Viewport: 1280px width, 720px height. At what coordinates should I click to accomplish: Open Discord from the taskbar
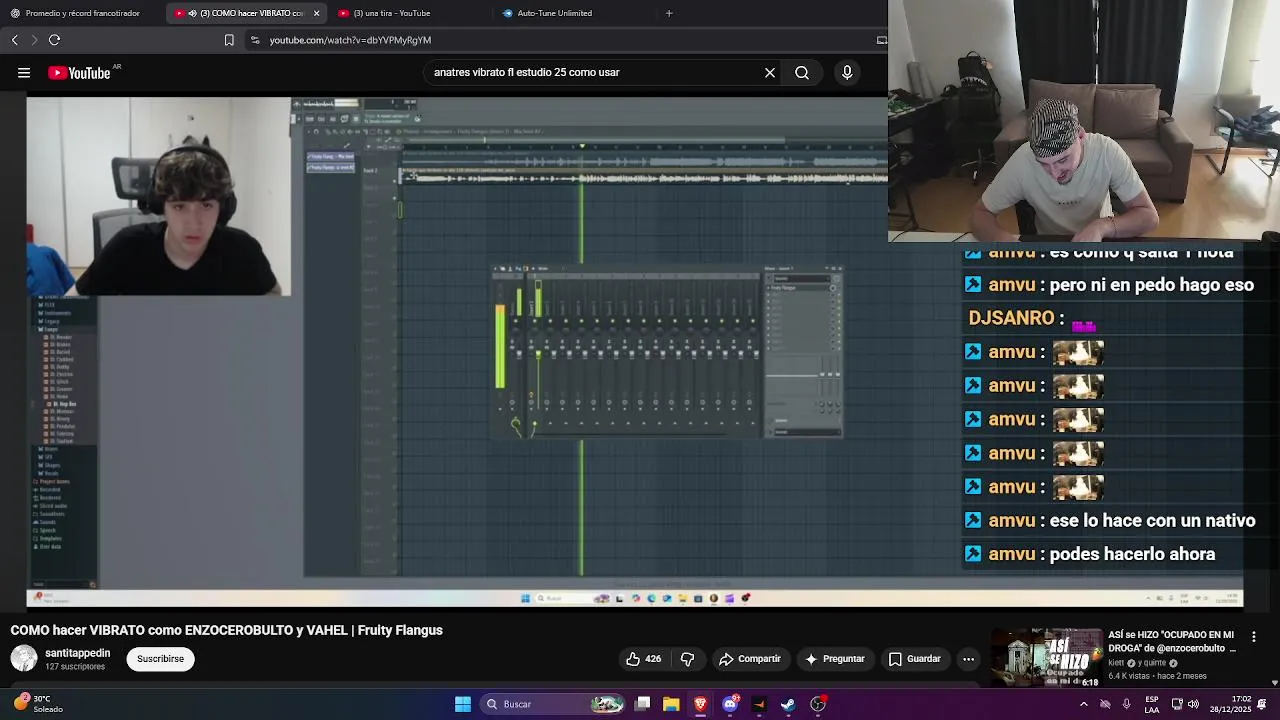(730, 704)
